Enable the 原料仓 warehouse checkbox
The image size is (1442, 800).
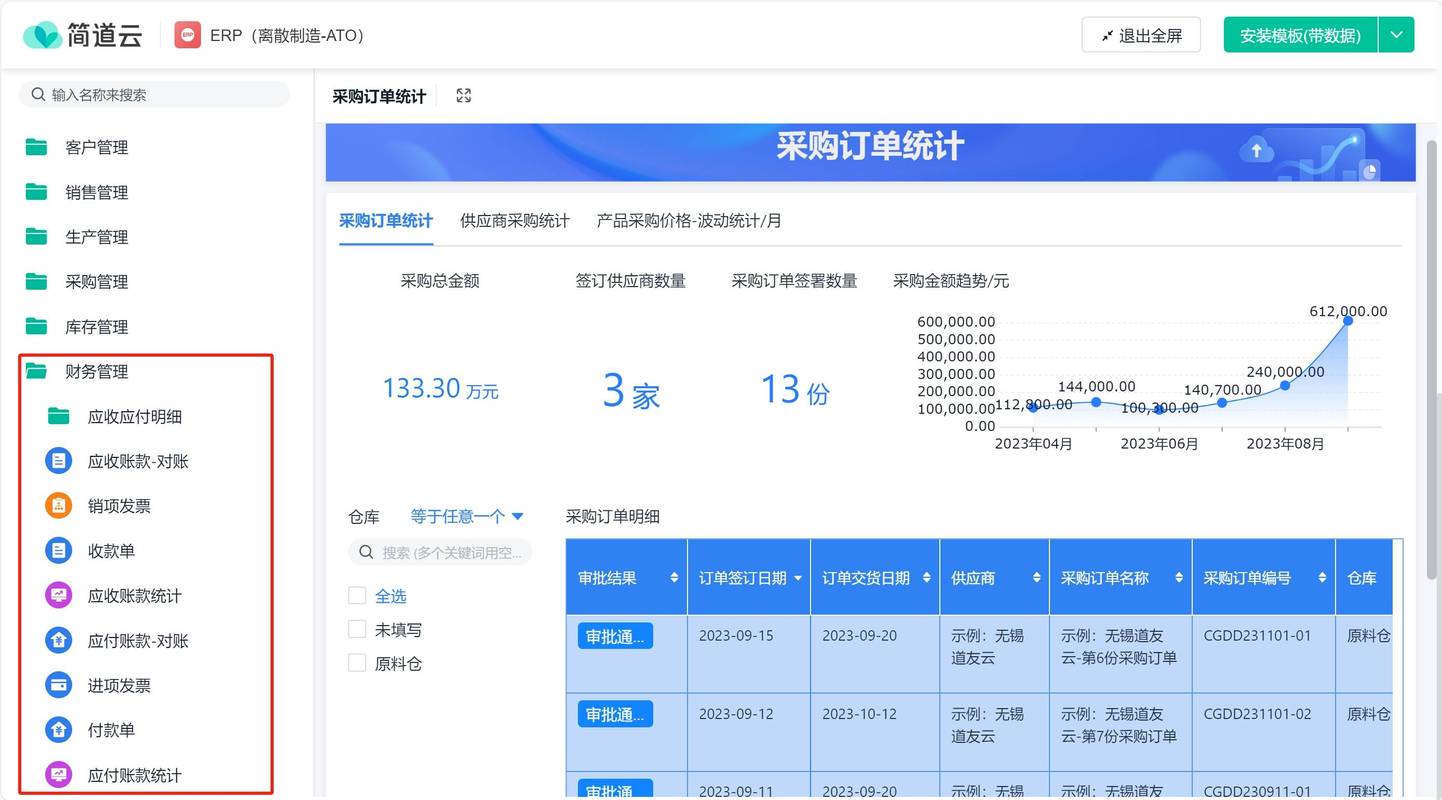pos(357,663)
